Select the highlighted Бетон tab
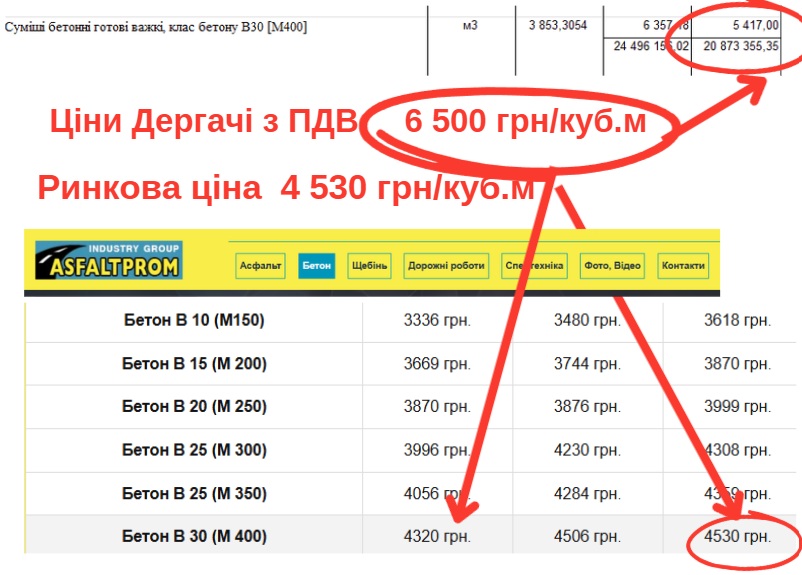 (x=317, y=266)
